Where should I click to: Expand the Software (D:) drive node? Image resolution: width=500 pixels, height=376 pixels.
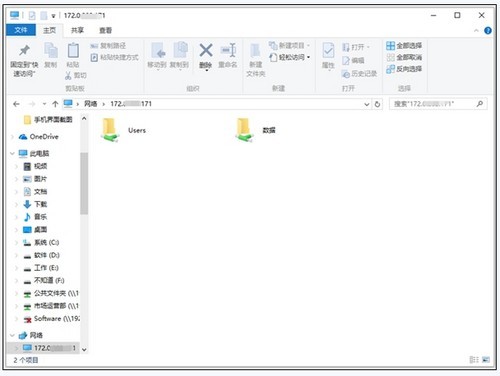click(x=16, y=255)
